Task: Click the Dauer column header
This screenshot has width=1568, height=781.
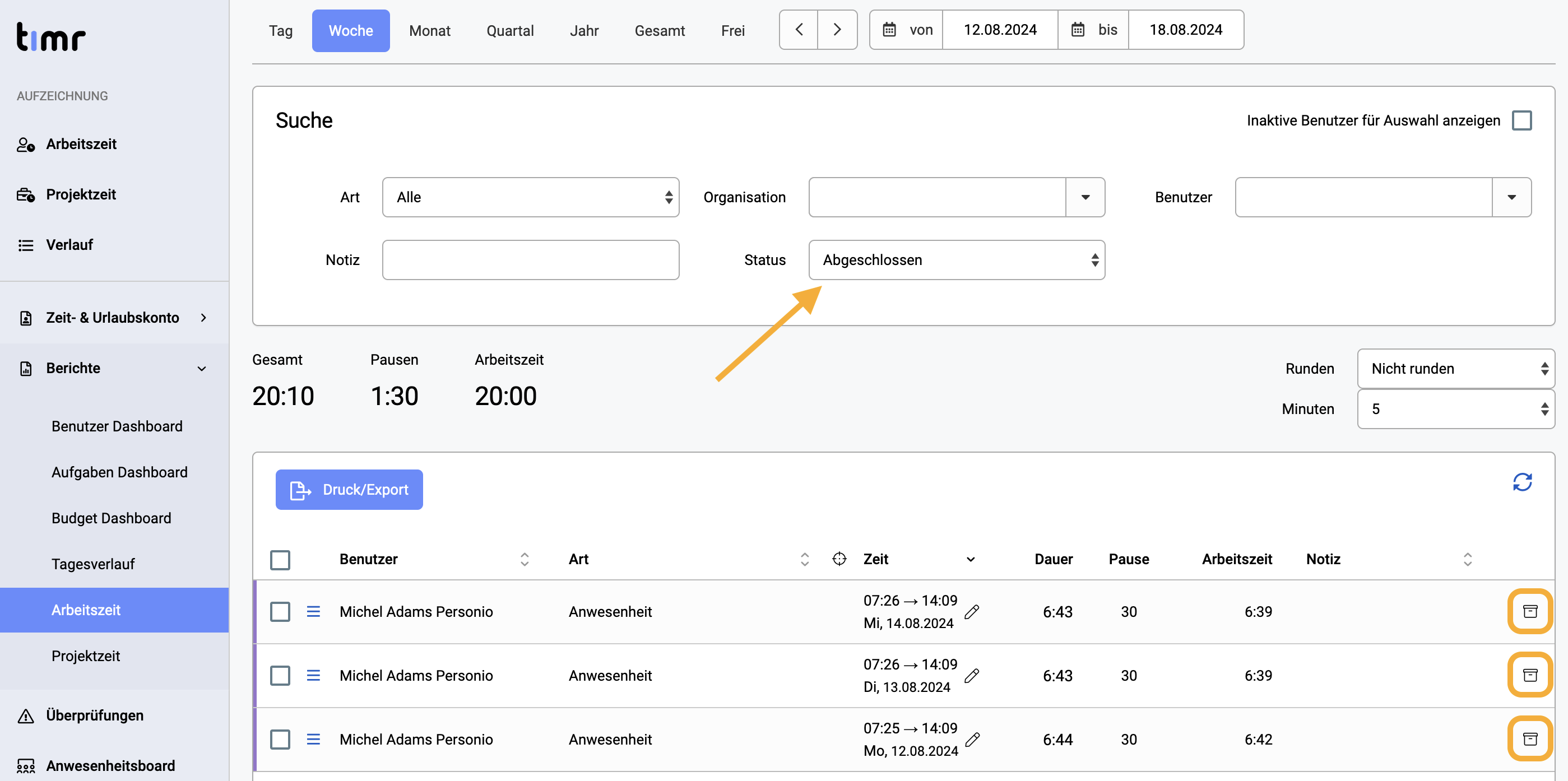Action: pos(1053,560)
